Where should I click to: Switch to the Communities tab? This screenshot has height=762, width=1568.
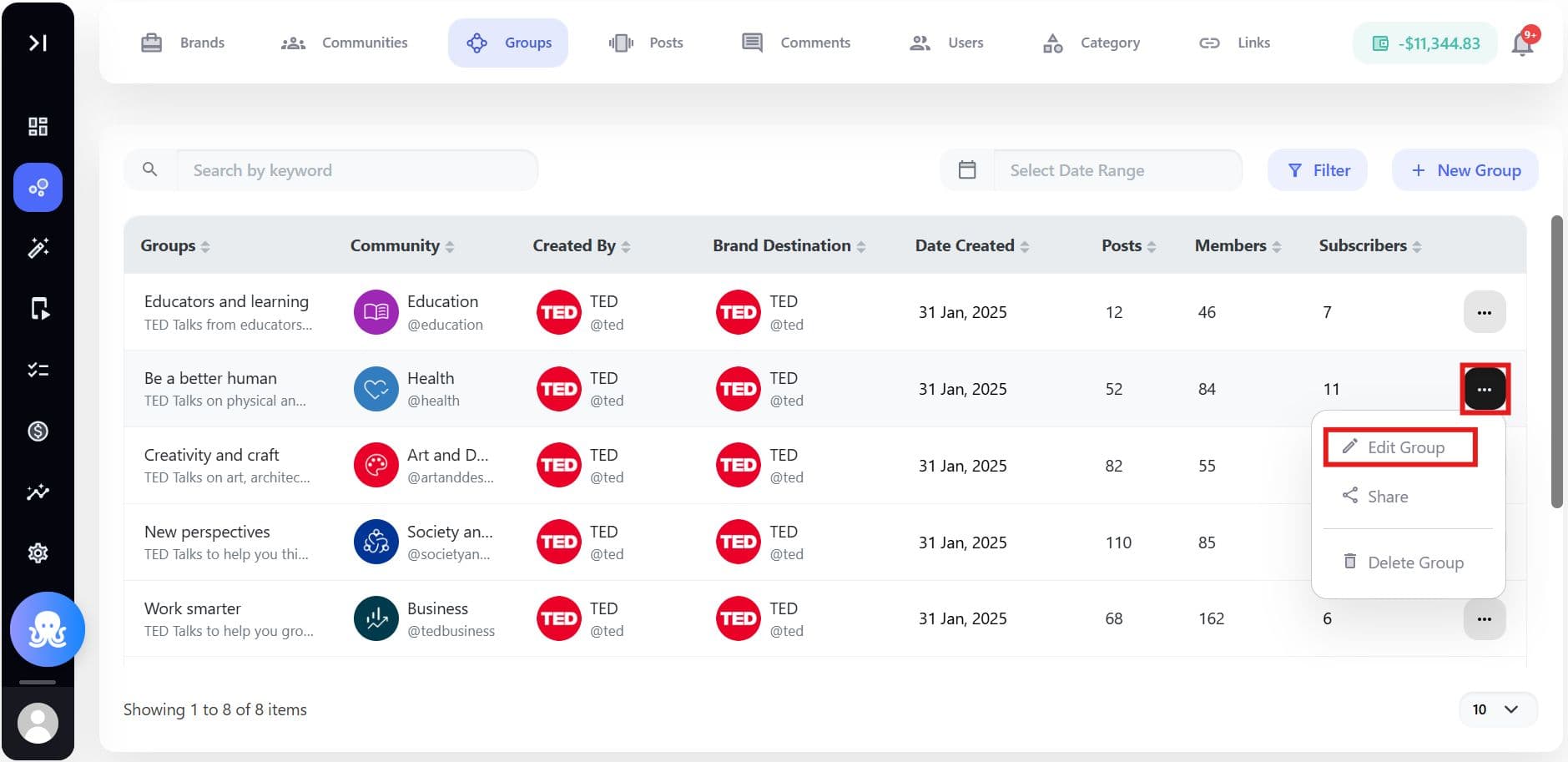pyautogui.click(x=344, y=43)
